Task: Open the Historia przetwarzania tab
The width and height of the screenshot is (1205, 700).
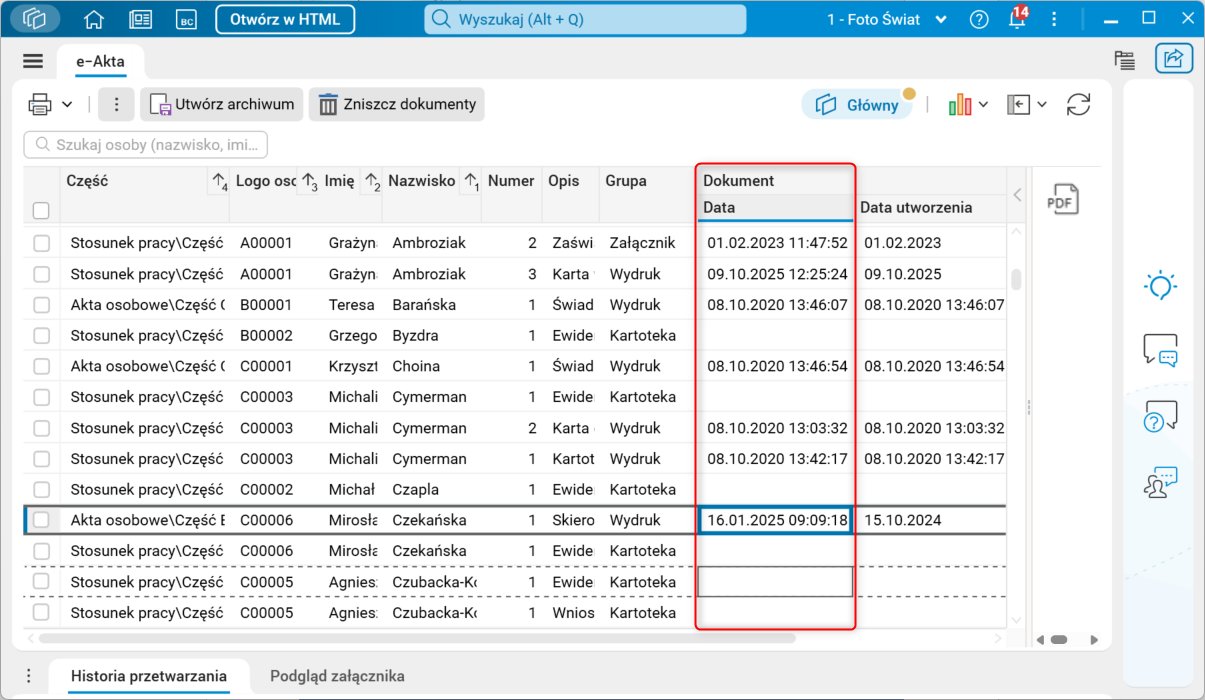Action: pyautogui.click(x=148, y=676)
